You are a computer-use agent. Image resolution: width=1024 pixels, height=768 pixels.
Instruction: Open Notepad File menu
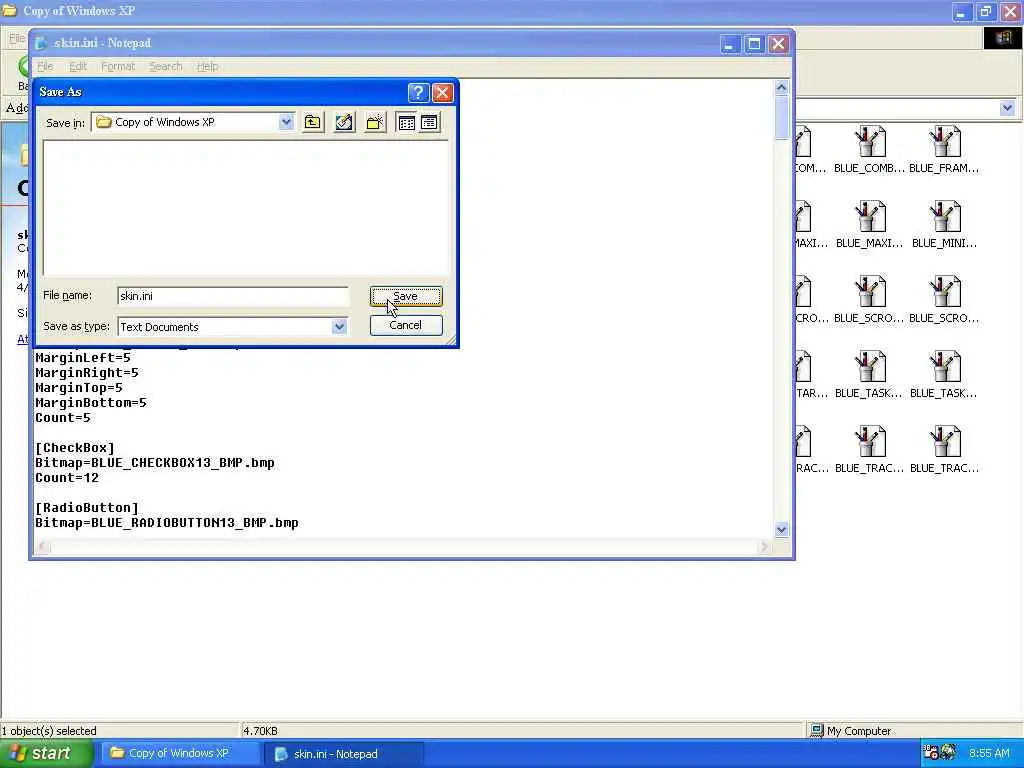45,67
